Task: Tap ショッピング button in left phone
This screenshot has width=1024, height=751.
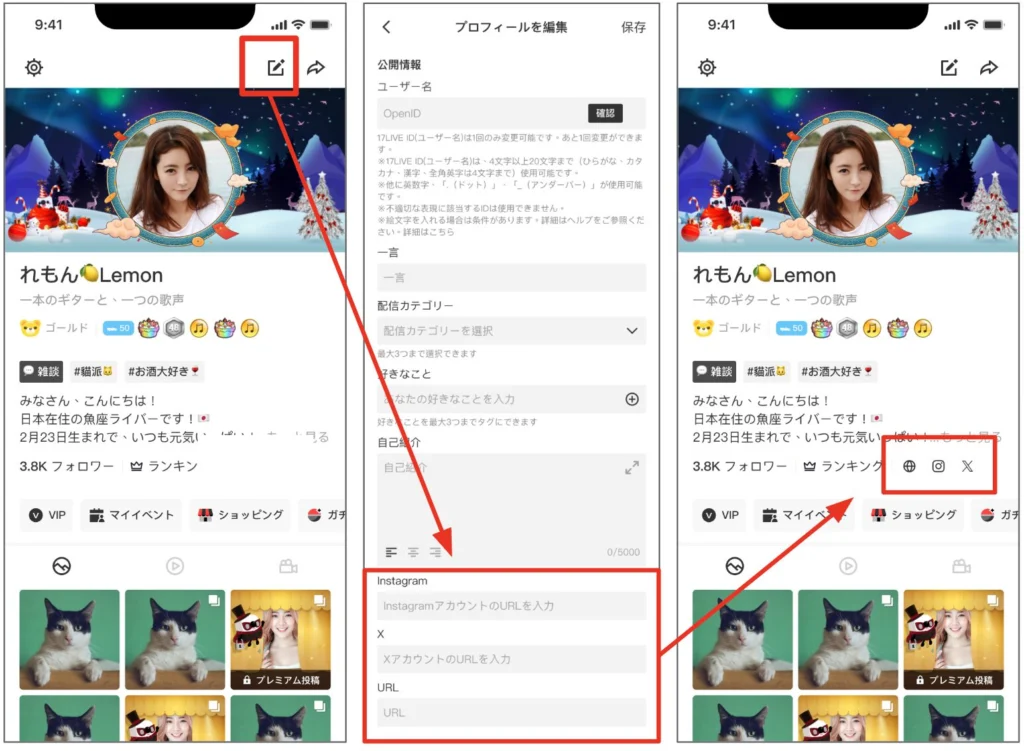Action: tap(240, 515)
